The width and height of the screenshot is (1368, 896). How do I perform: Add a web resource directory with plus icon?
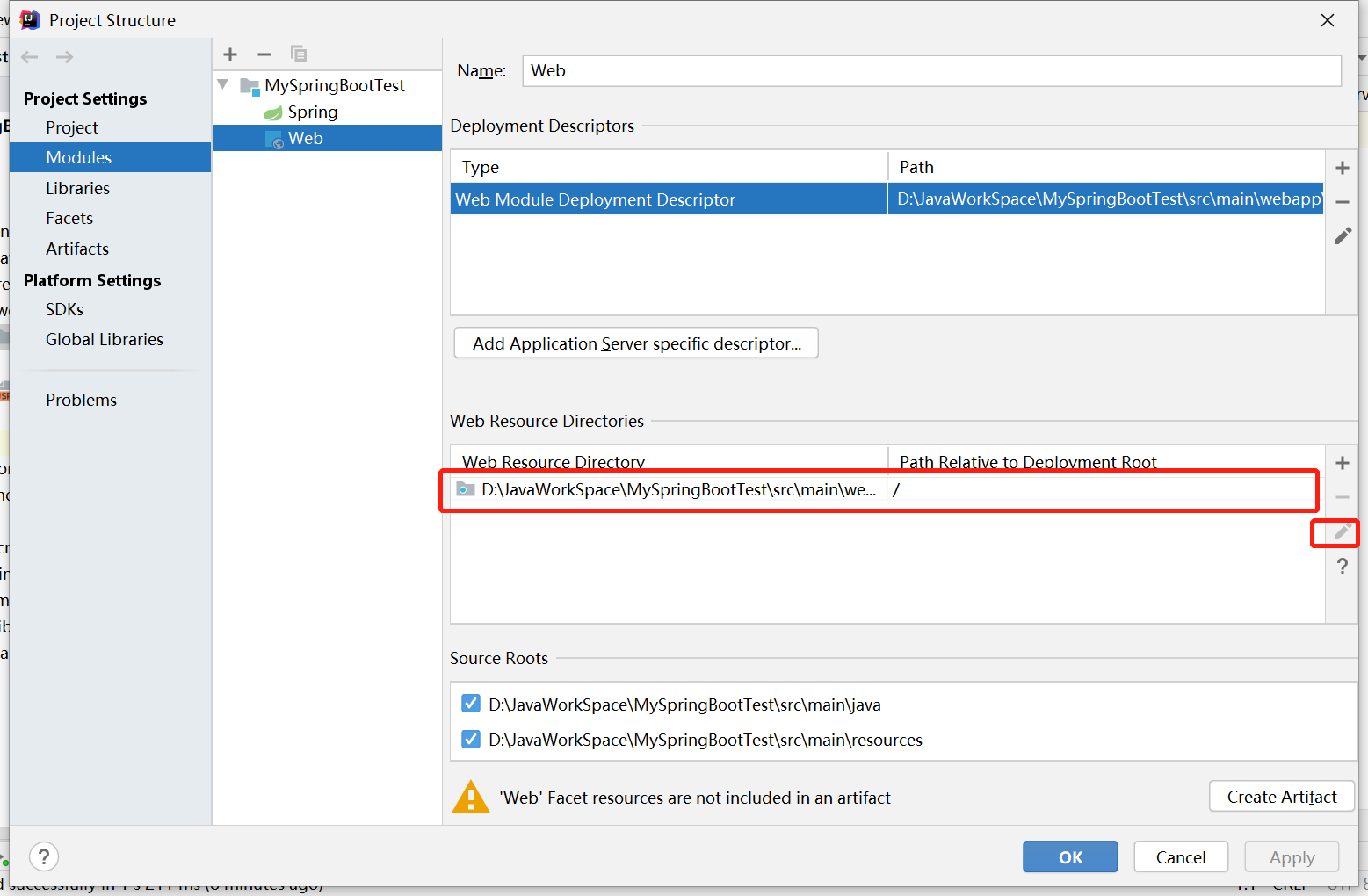1342,462
